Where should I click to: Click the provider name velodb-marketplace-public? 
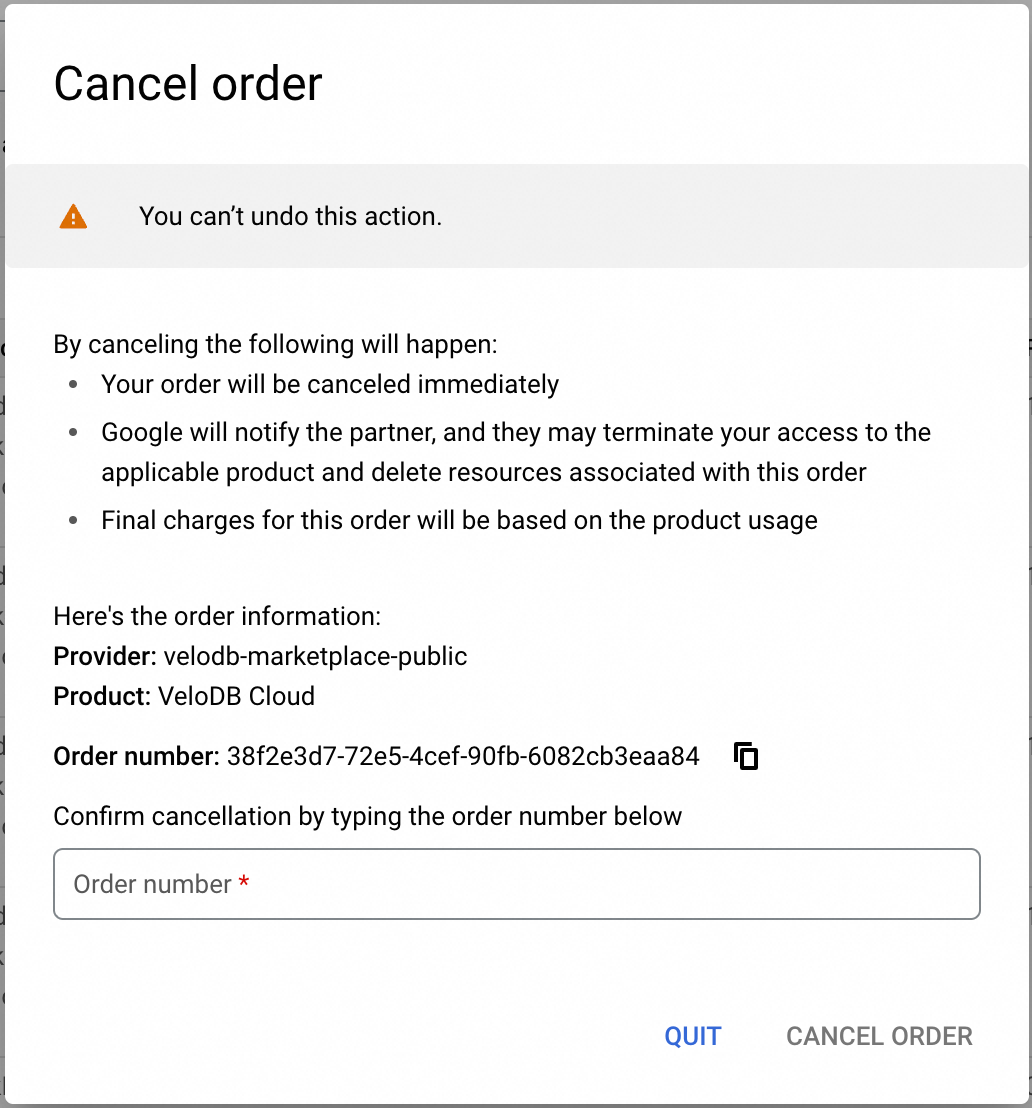[x=315, y=656]
